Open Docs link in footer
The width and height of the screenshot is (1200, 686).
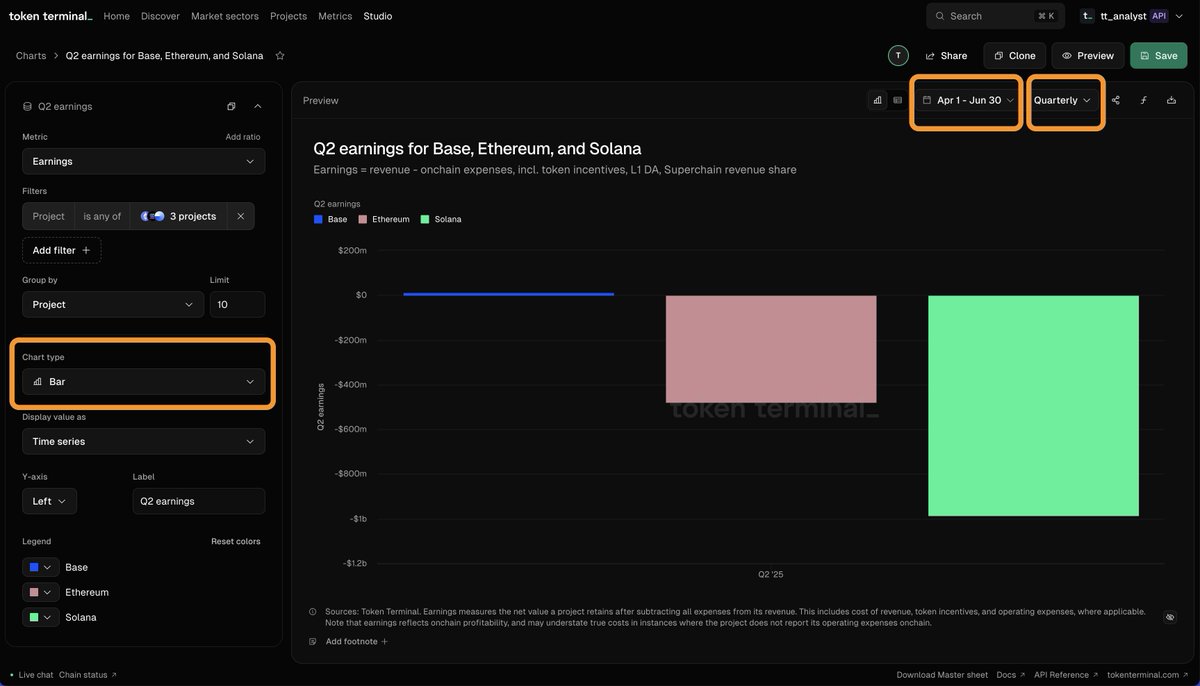click(x=1010, y=675)
